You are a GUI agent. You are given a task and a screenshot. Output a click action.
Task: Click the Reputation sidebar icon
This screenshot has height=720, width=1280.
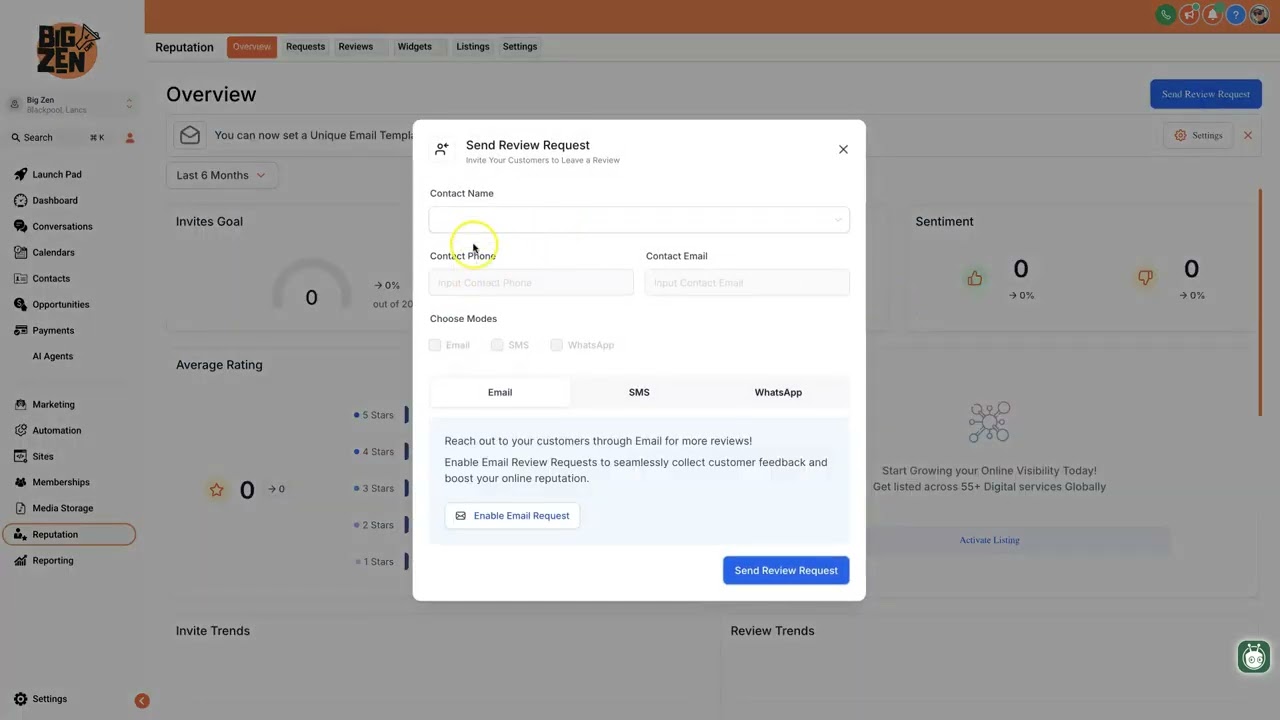pos(21,534)
